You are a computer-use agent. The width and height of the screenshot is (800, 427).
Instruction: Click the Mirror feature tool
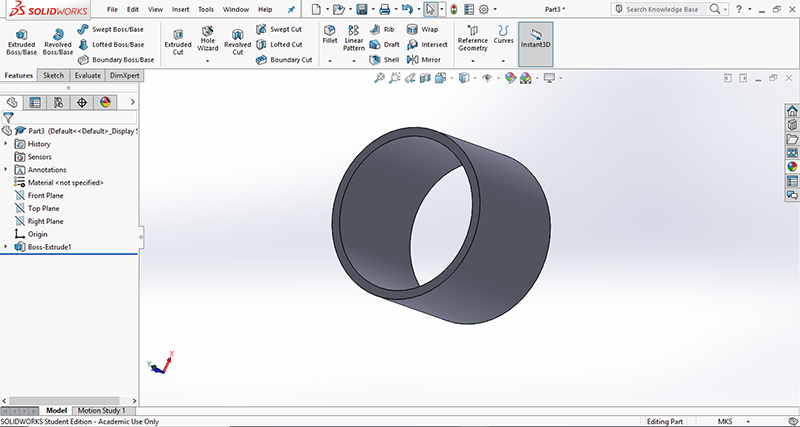pos(424,60)
